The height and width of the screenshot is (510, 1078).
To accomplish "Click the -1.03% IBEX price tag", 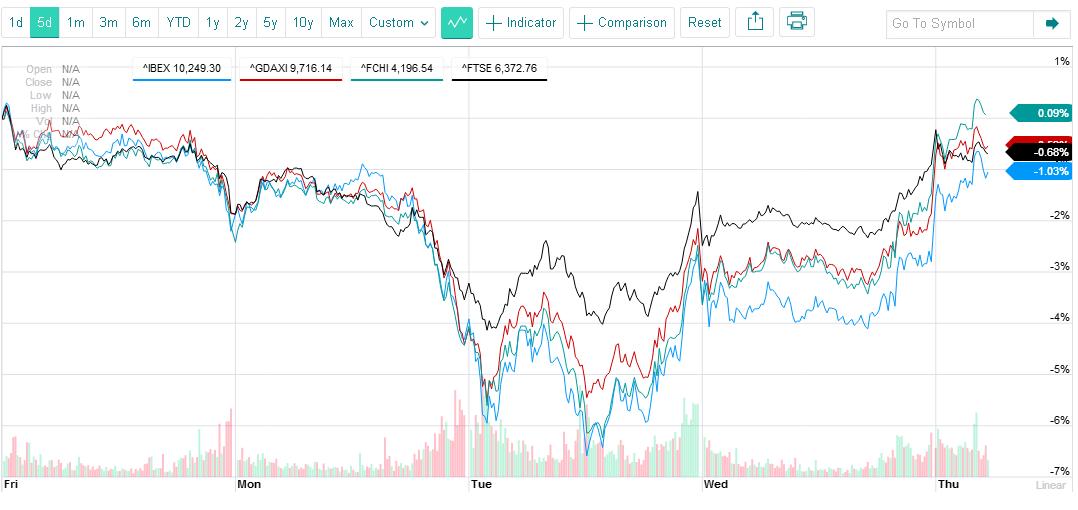I will tap(1042, 172).
